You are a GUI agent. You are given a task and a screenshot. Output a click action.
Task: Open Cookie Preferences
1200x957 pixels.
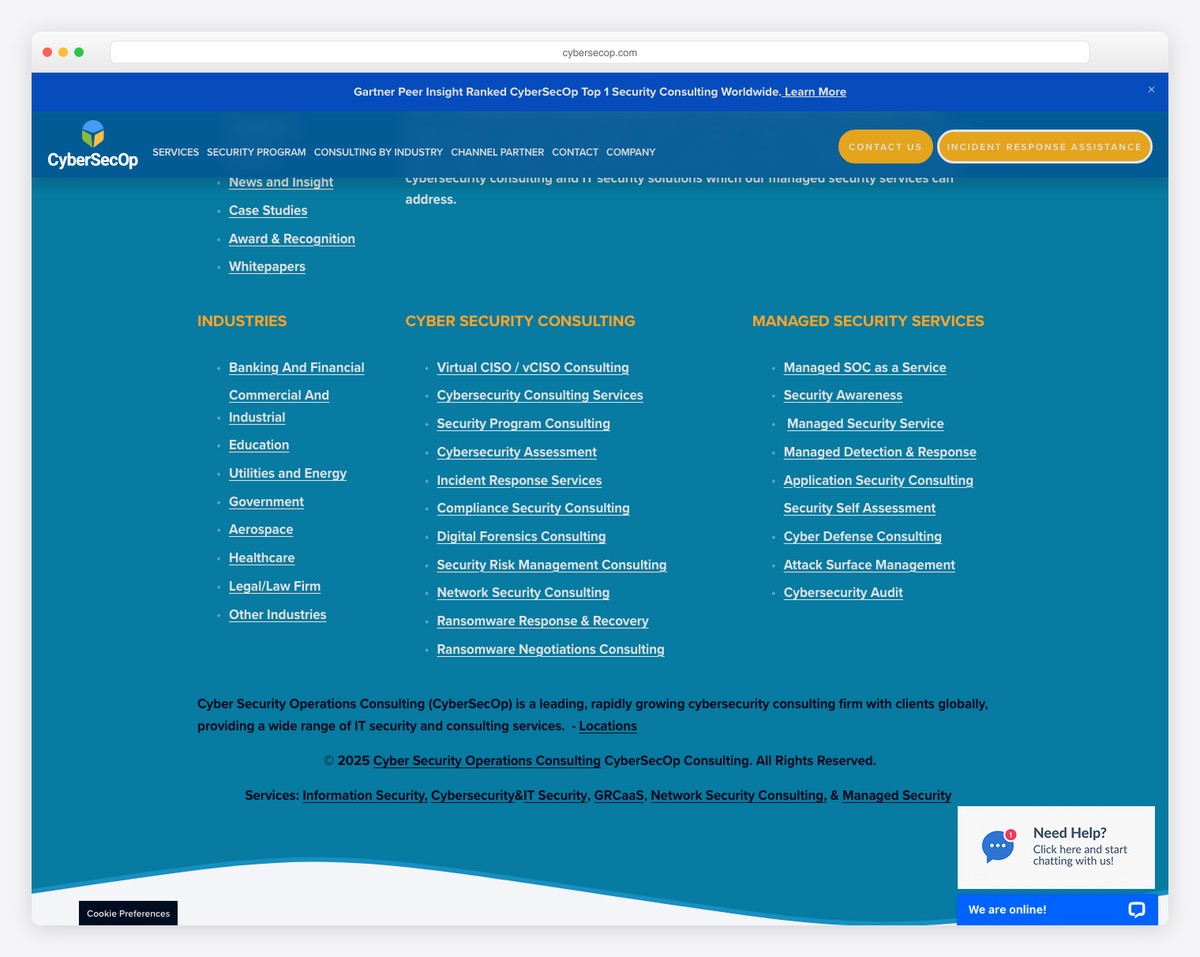(128, 913)
